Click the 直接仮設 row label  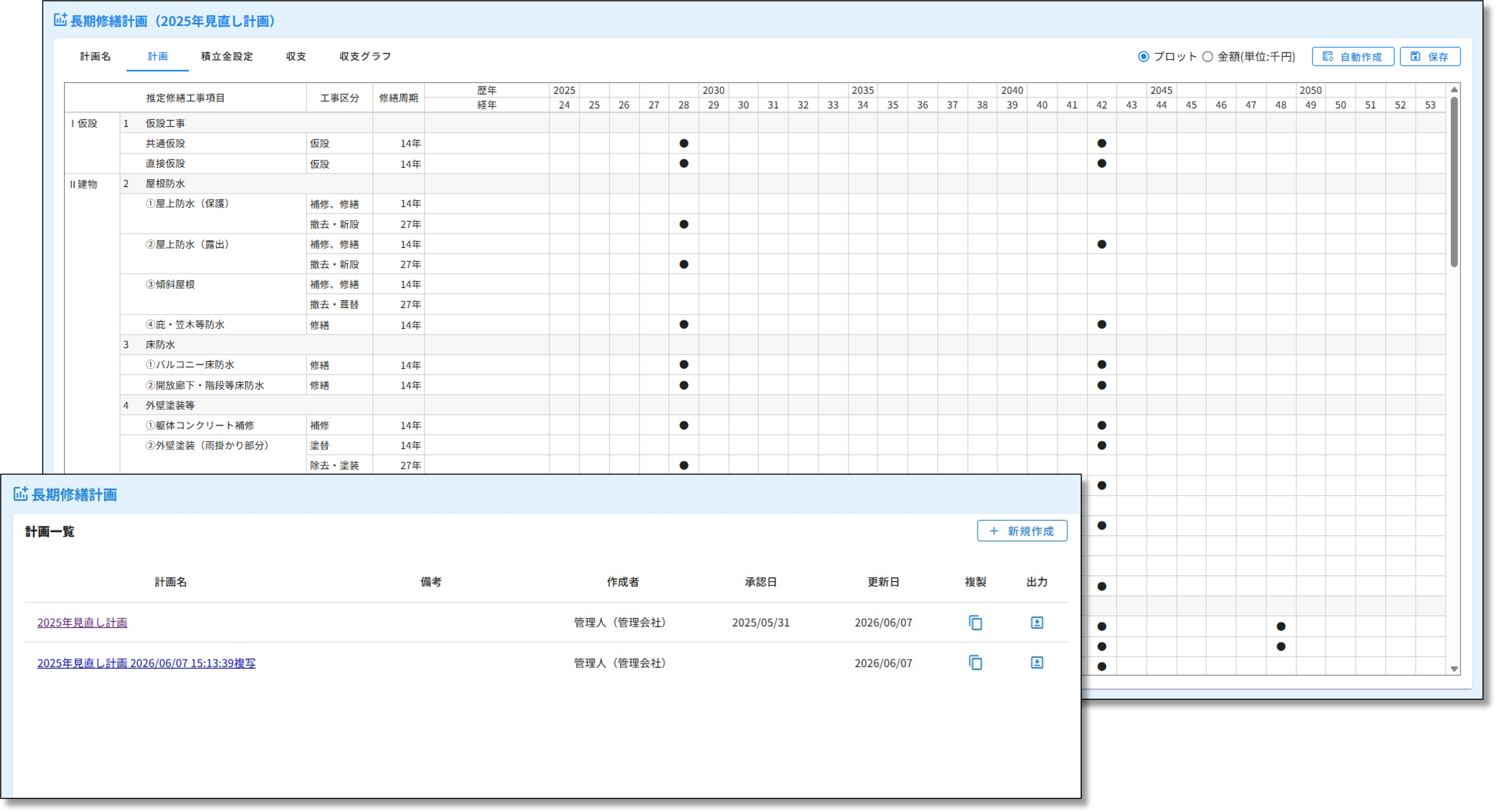[165, 164]
